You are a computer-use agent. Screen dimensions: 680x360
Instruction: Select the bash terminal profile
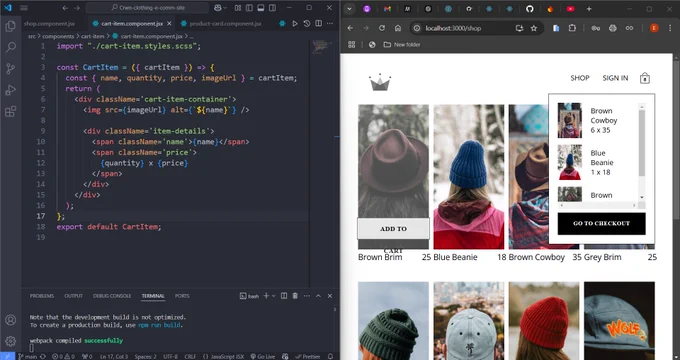[x=249, y=296]
